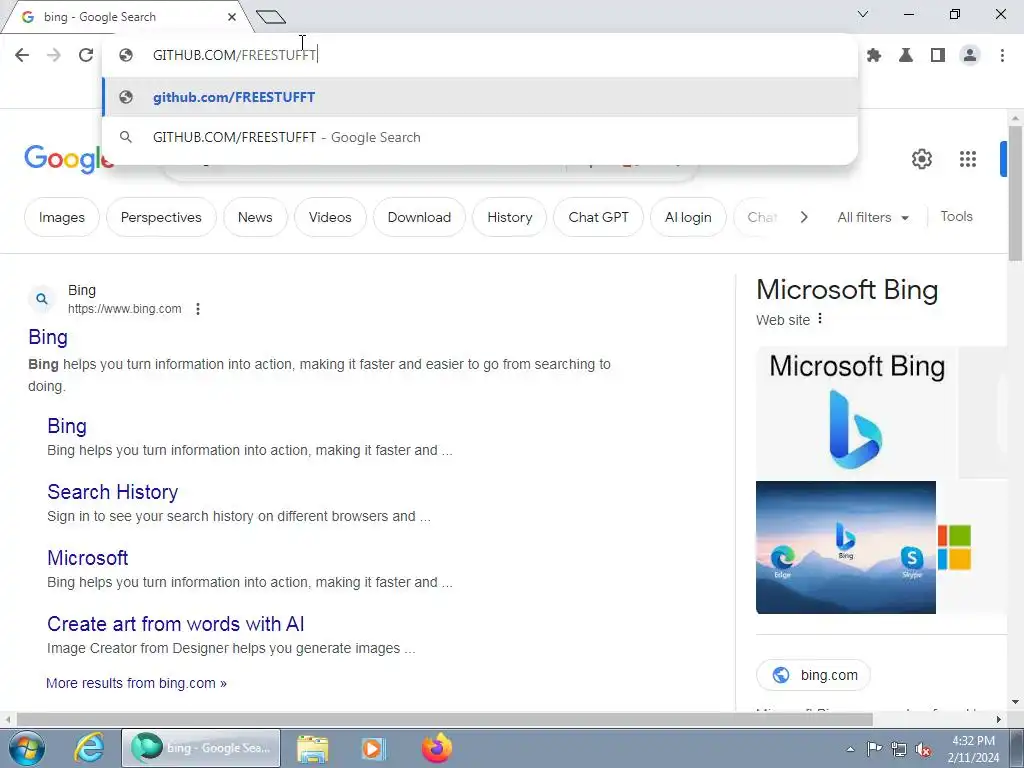Click the bing.com URL under Bing

[125, 309]
